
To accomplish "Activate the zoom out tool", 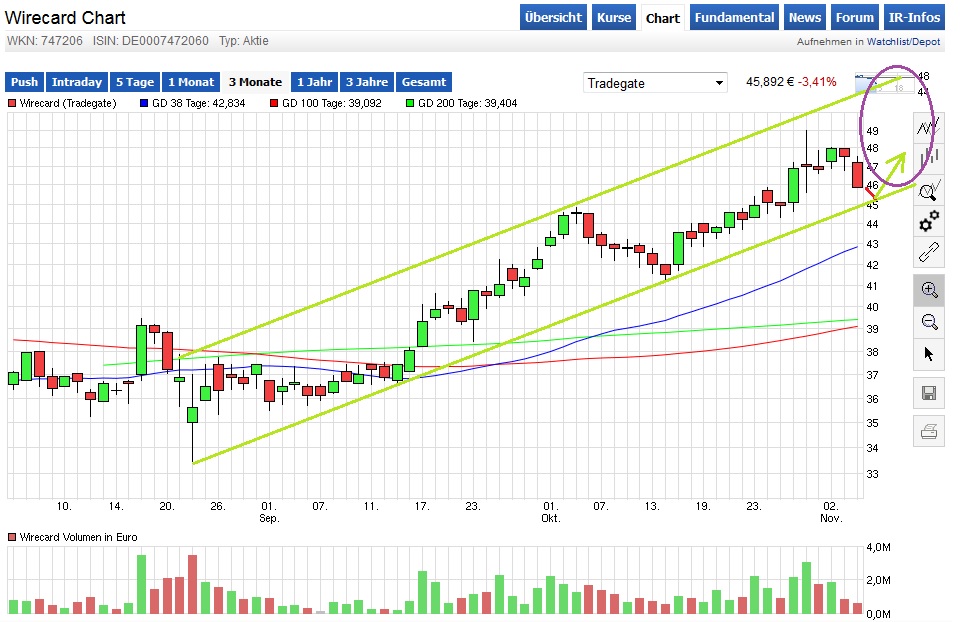I will coord(928,322).
